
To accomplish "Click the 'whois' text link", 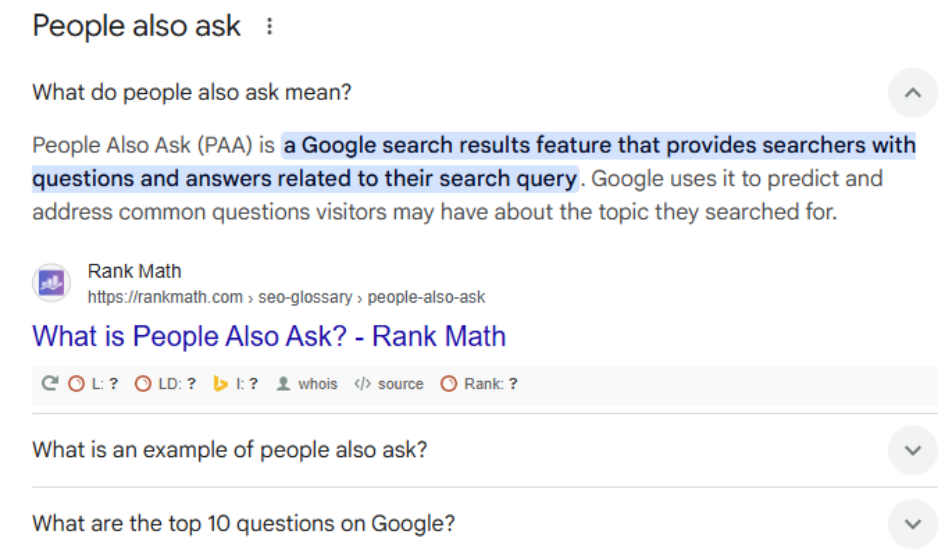I will point(318,384).
